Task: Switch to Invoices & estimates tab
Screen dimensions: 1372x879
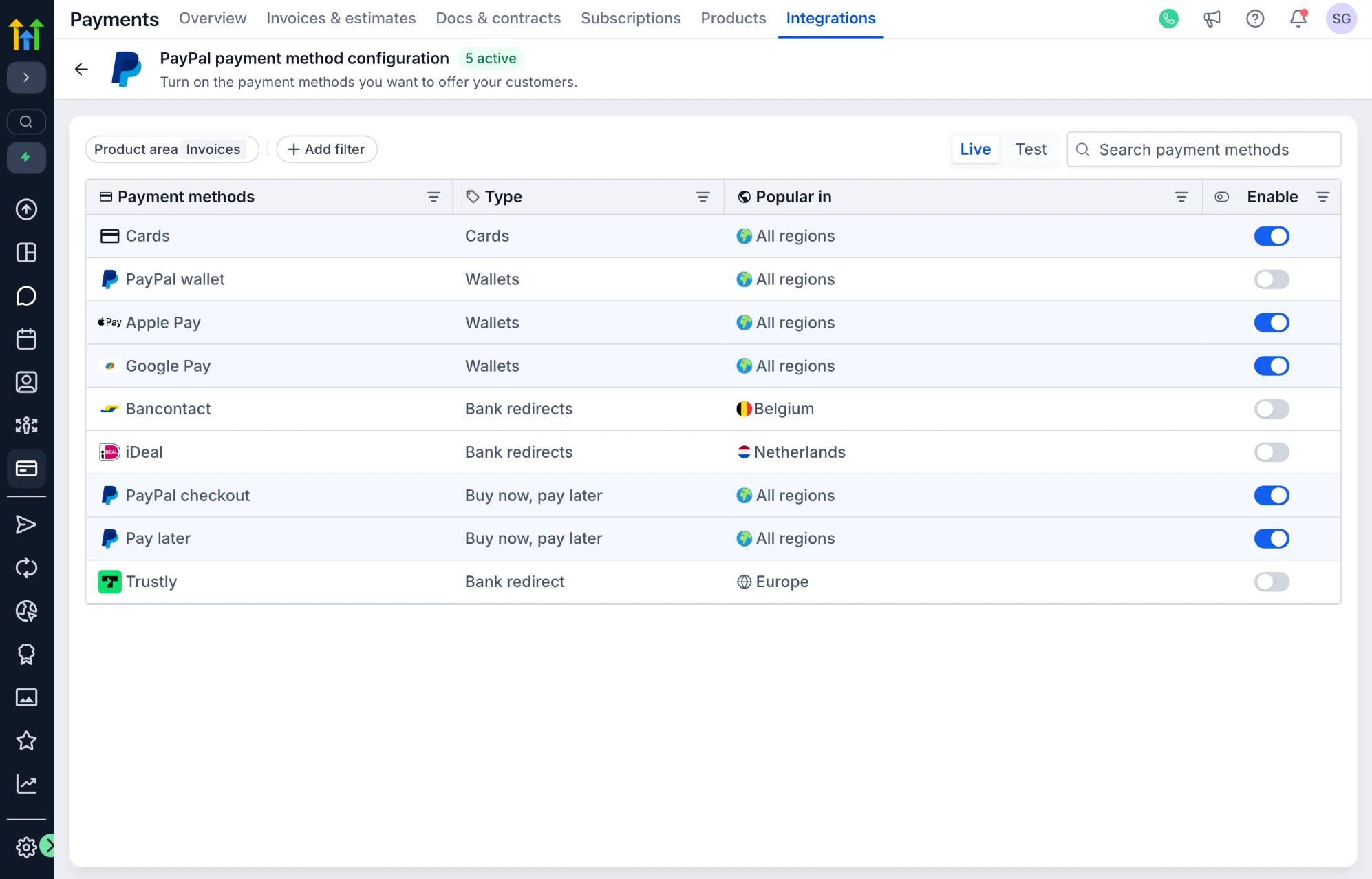Action: [x=341, y=19]
